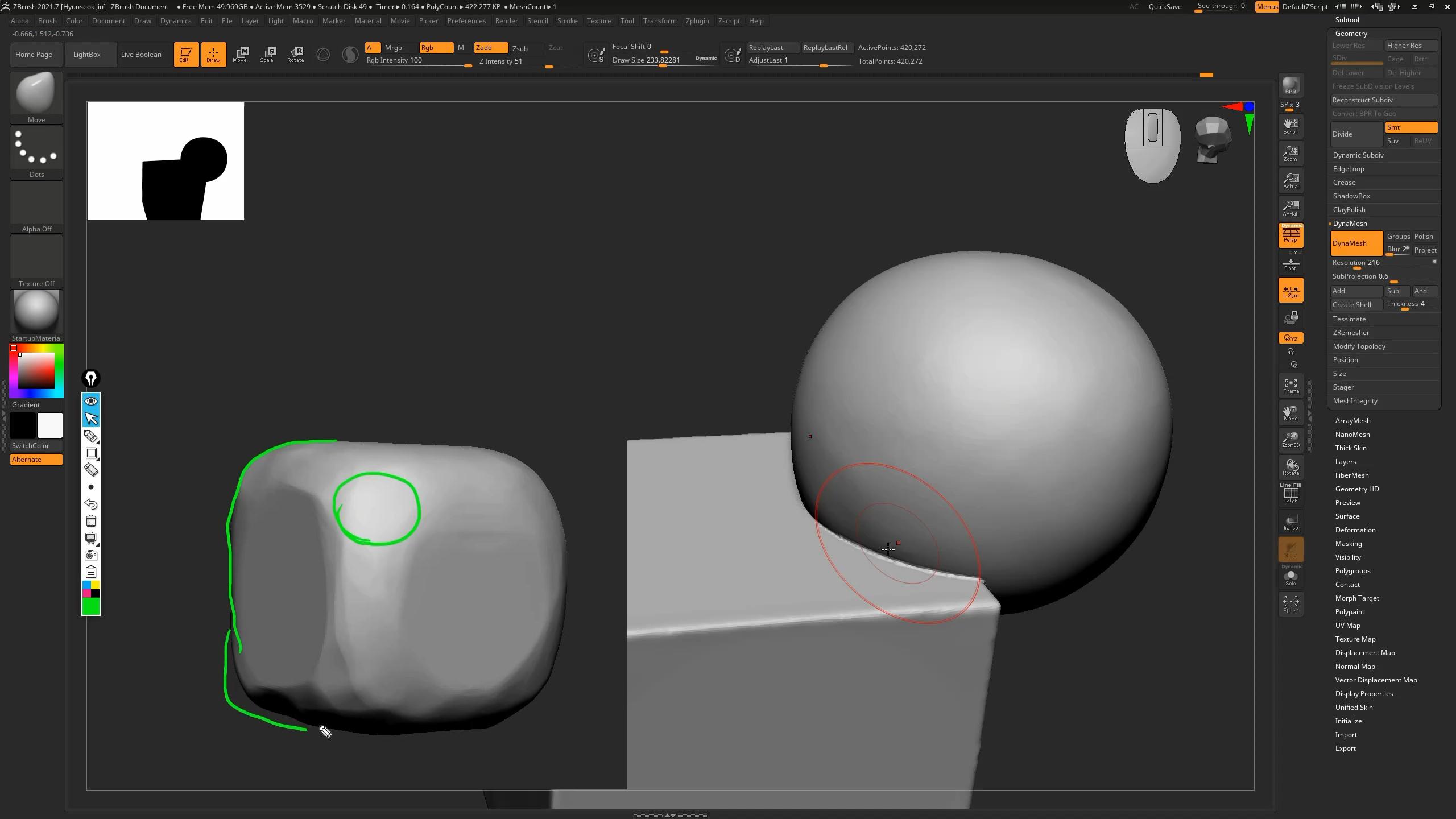1456x819 pixels.
Task: Click the StartupMaterial sphere thumbnail
Action: click(36, 311)
